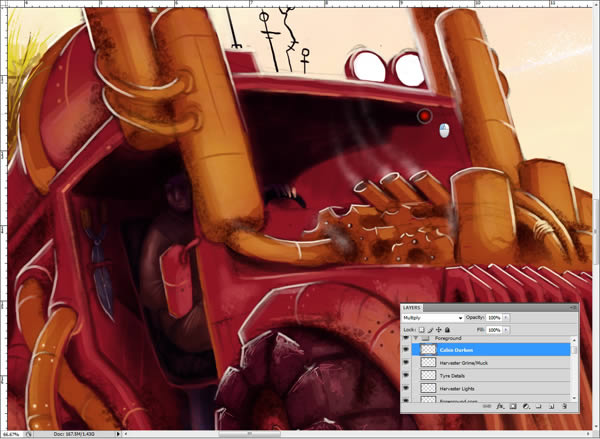
Task: Create new fill or adjustment layer
Action: [526, 406]
